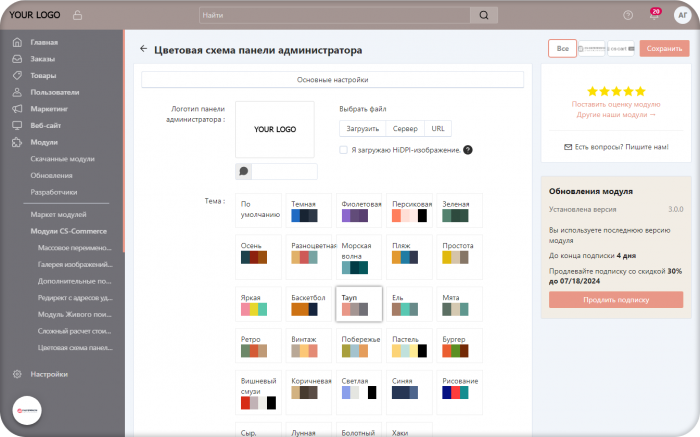Select the Темная theme swatch
Image resolution: width=700 pixels, height=437 pixels.
coord(308,211)
